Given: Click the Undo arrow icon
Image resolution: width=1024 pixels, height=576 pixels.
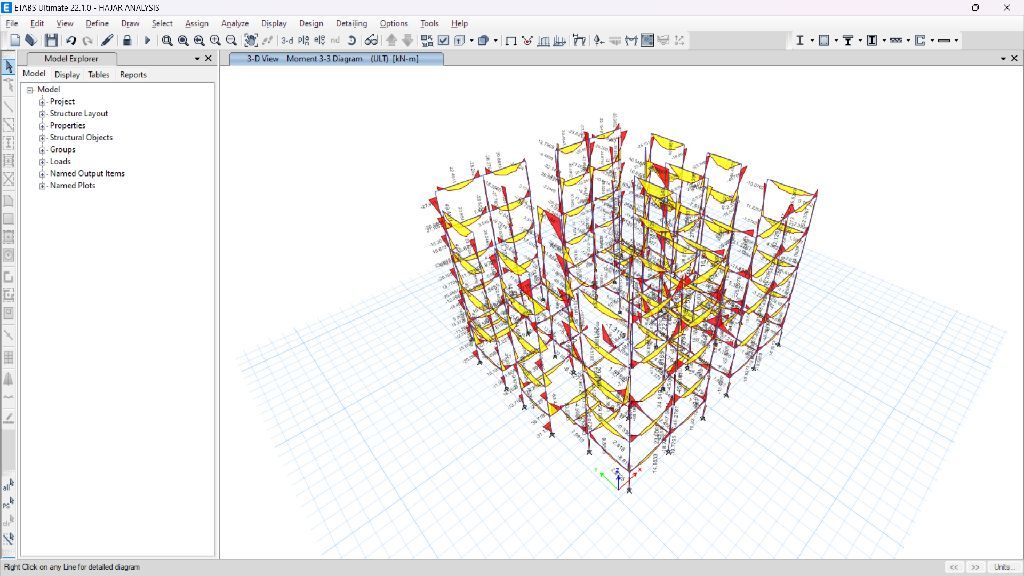Looking at the screenshot, I should pos(71,40).
